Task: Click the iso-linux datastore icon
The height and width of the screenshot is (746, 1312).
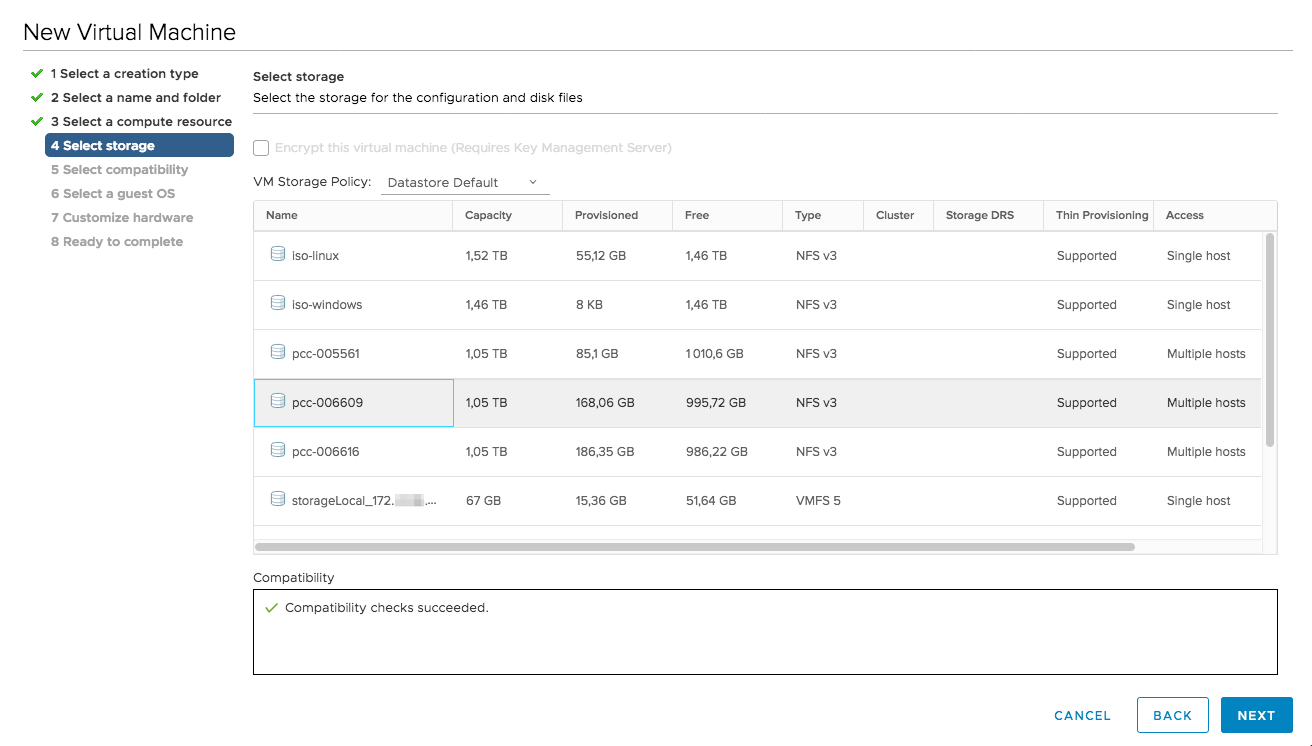Action: pos(278,255)
